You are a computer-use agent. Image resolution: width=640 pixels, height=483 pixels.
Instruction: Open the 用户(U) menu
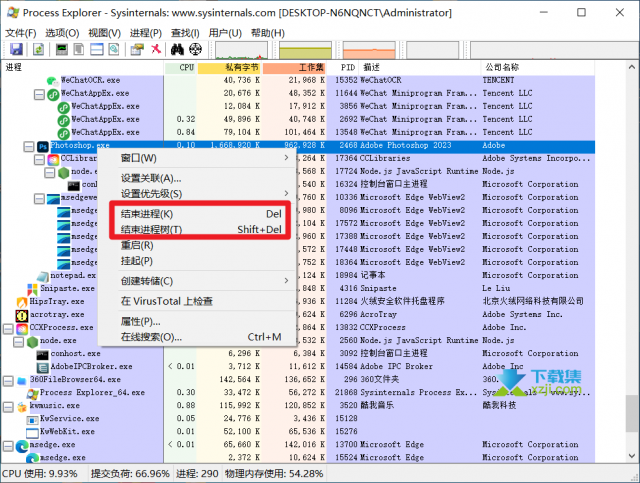pos(225,33)
